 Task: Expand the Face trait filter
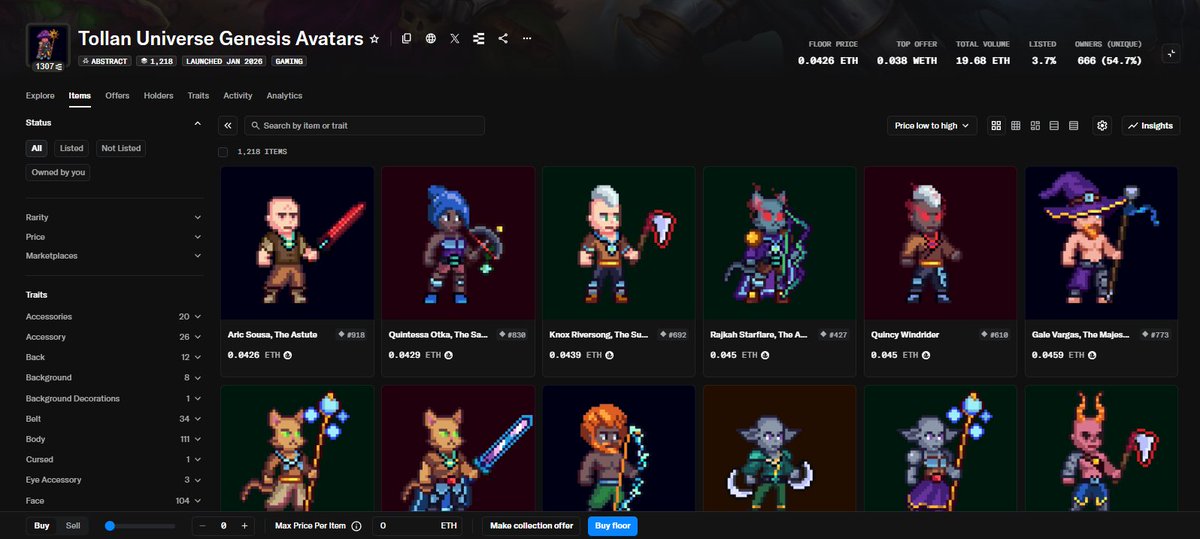pyautogui.click(x=114, y=501)
